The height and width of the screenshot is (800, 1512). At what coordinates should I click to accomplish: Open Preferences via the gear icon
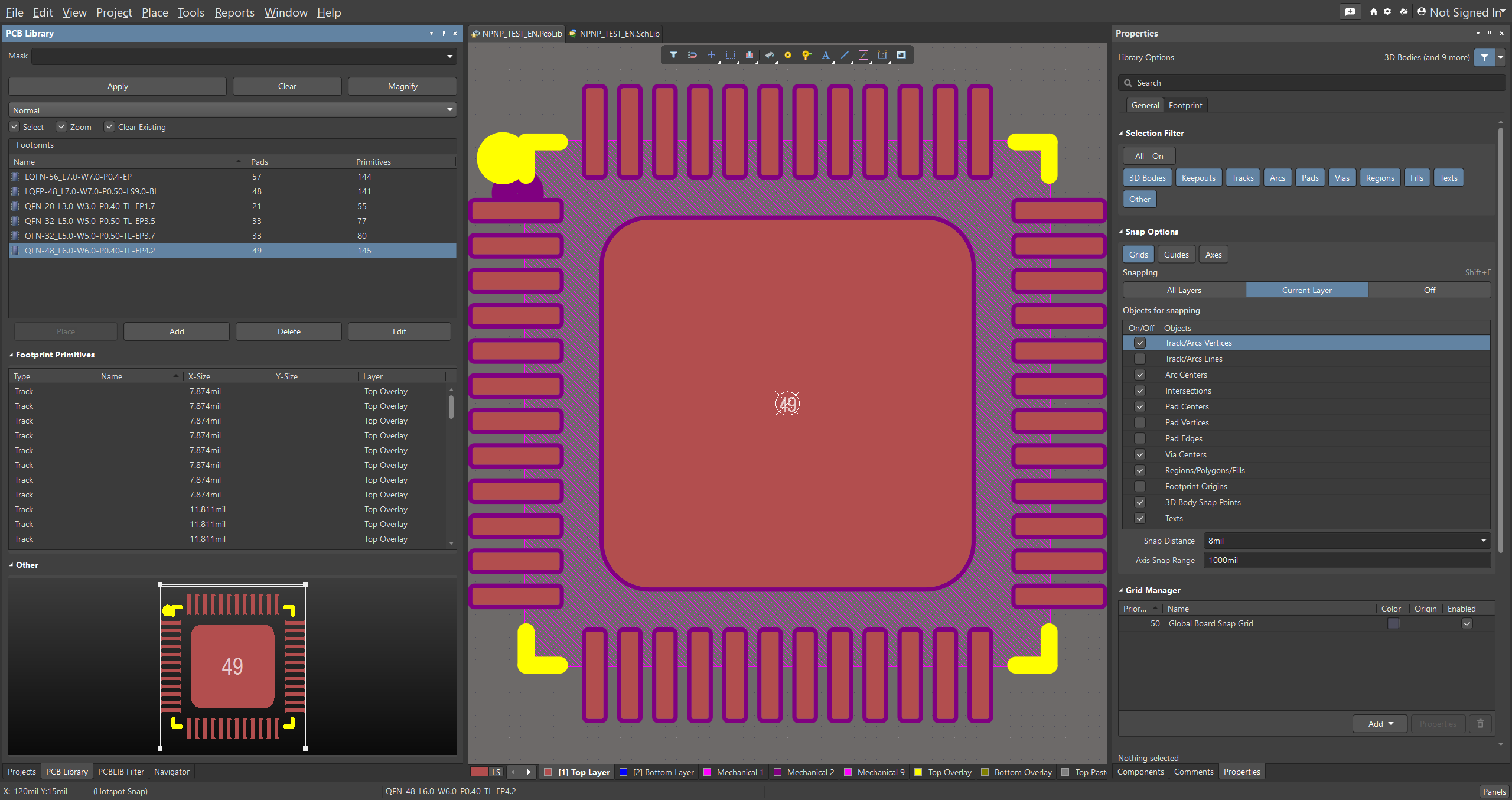point(1387,12)
